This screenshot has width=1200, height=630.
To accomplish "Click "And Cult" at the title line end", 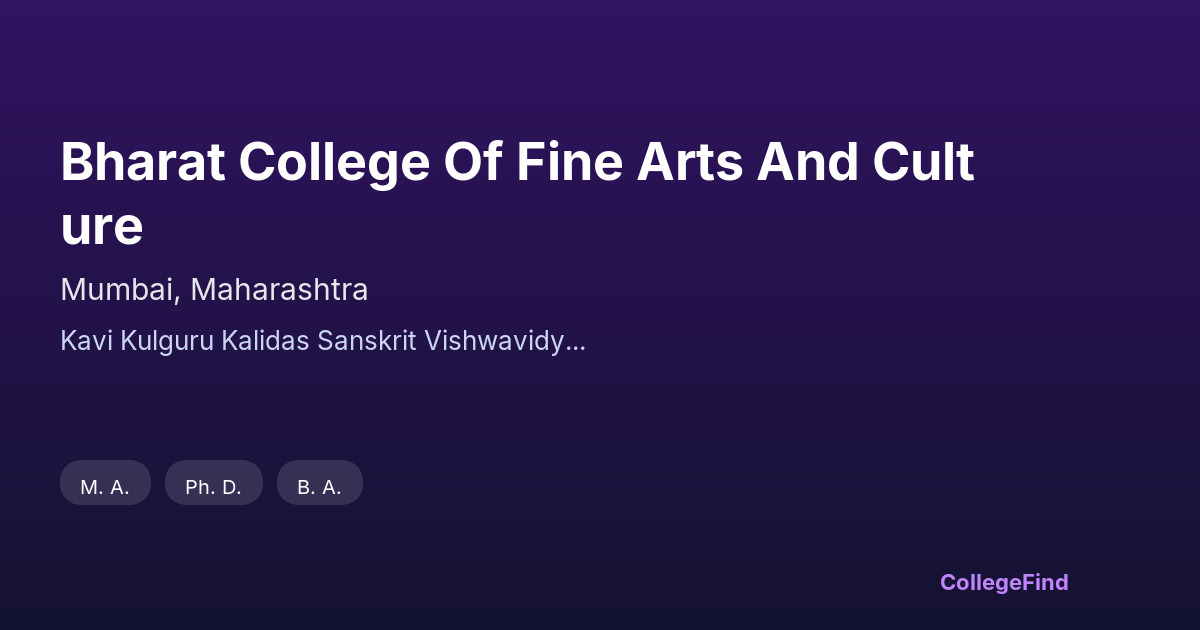I will (x=865, y=163).
